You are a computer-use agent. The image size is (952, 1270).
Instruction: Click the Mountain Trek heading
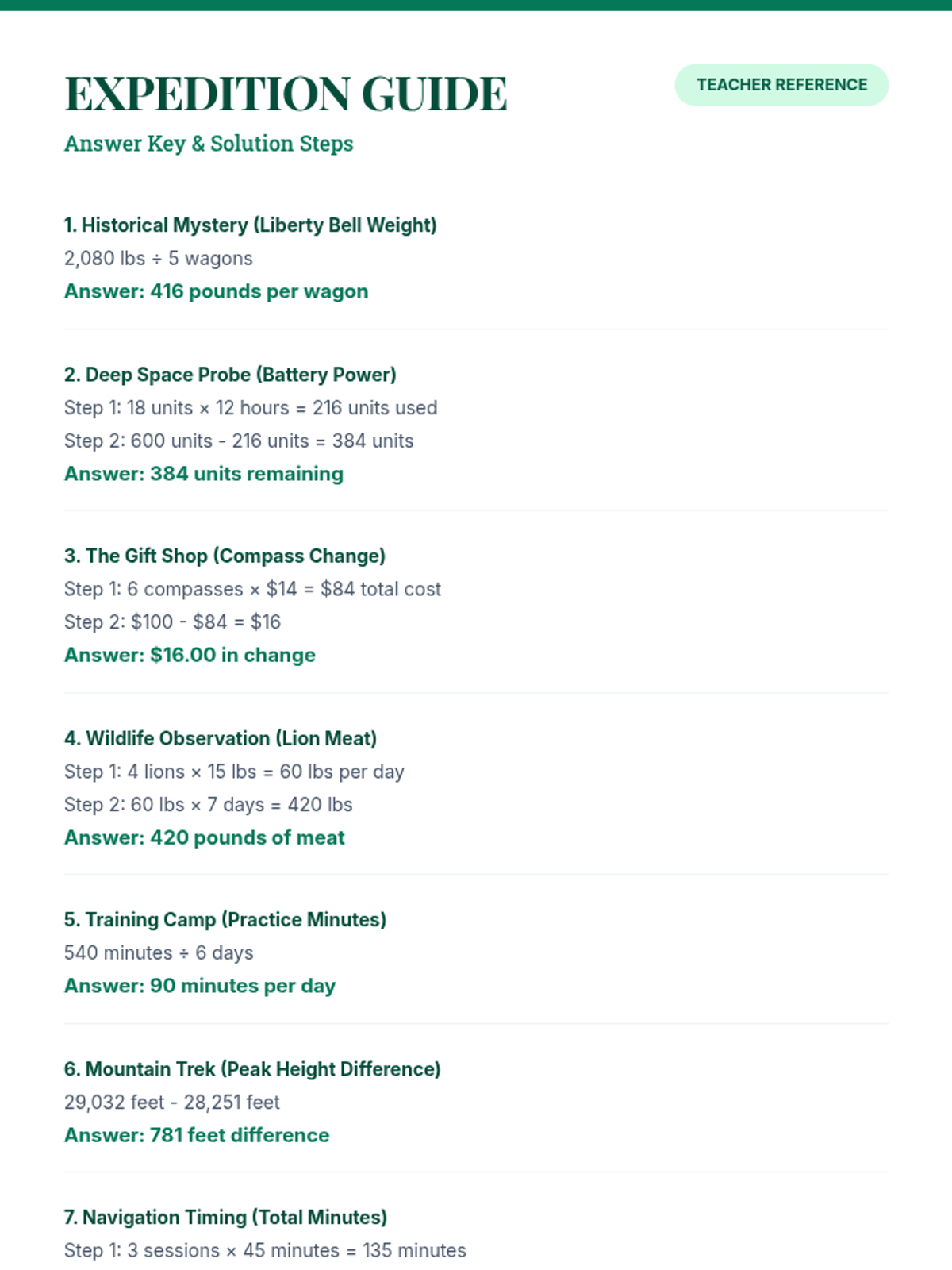[x=251, y=1069]
